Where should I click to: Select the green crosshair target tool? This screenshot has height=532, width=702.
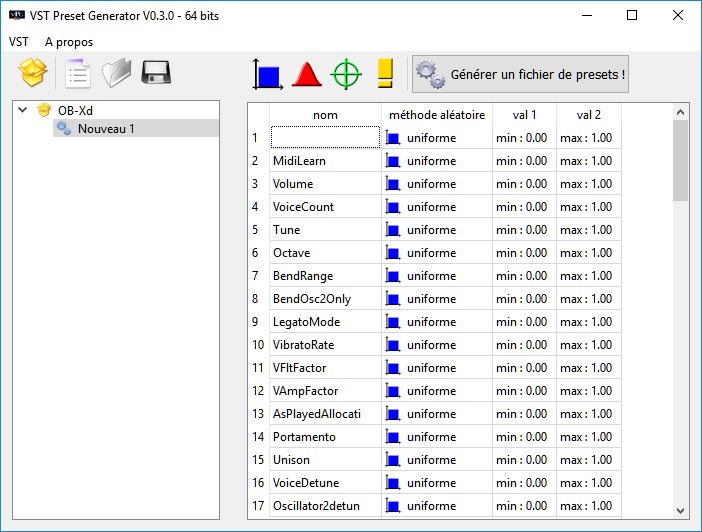pos(346,74)
